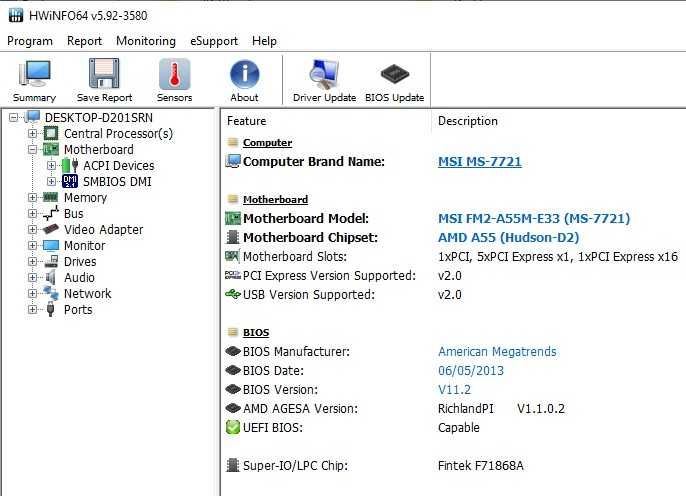Click the Super-IO/LPC Chip row label
The height and width of the screenshot is (496, 686).
[295, 465]
